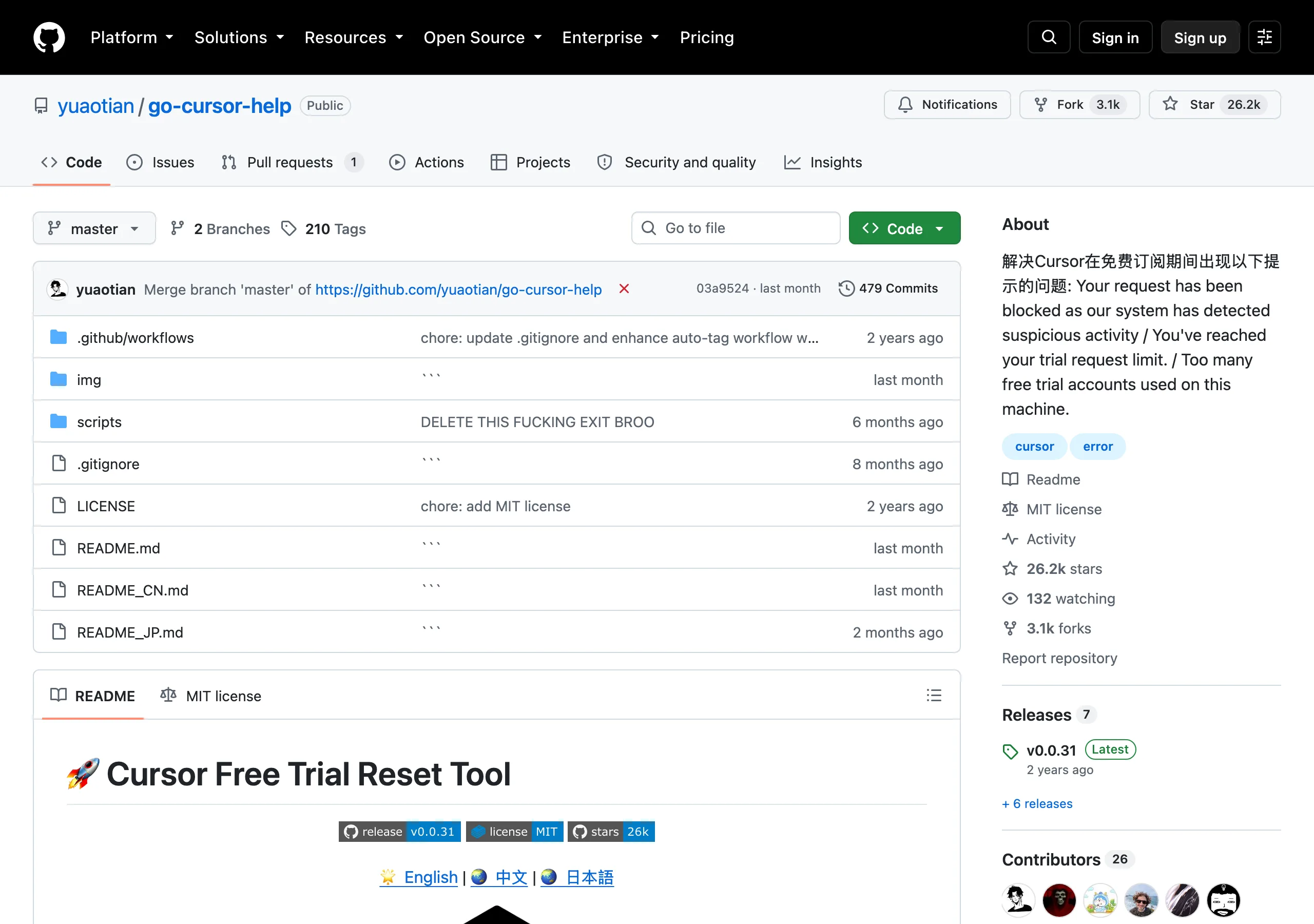Viewport: 1314px width, 924px height.
Task: Switch to the Insights tab
Action: [x=823, y=162]
